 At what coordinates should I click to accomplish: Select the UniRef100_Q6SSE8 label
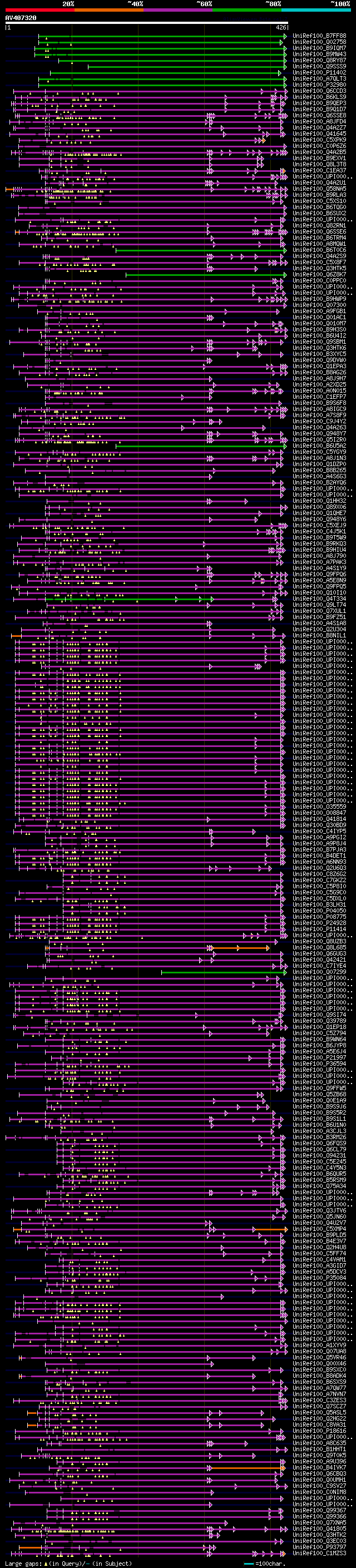tap(319, 115)
